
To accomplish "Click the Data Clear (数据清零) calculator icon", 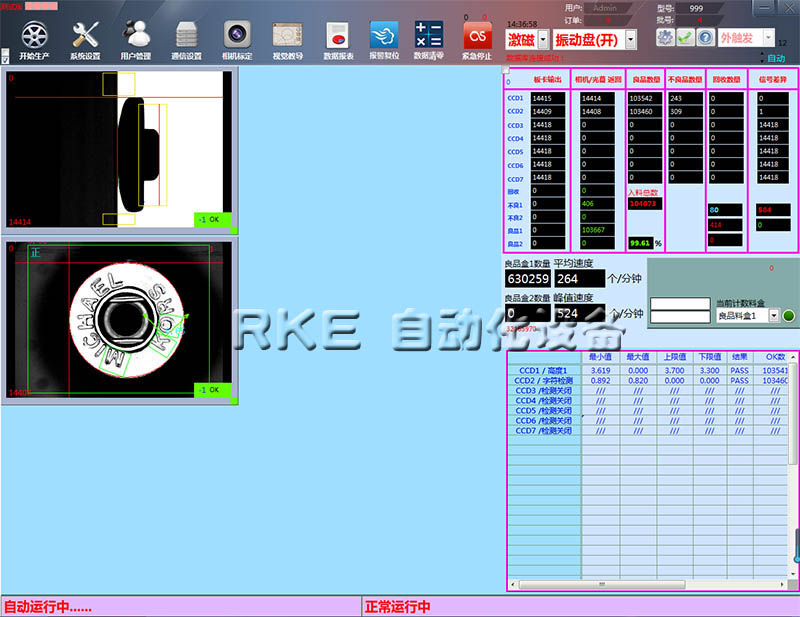I will pyautogui.click(x=428, y=35).
